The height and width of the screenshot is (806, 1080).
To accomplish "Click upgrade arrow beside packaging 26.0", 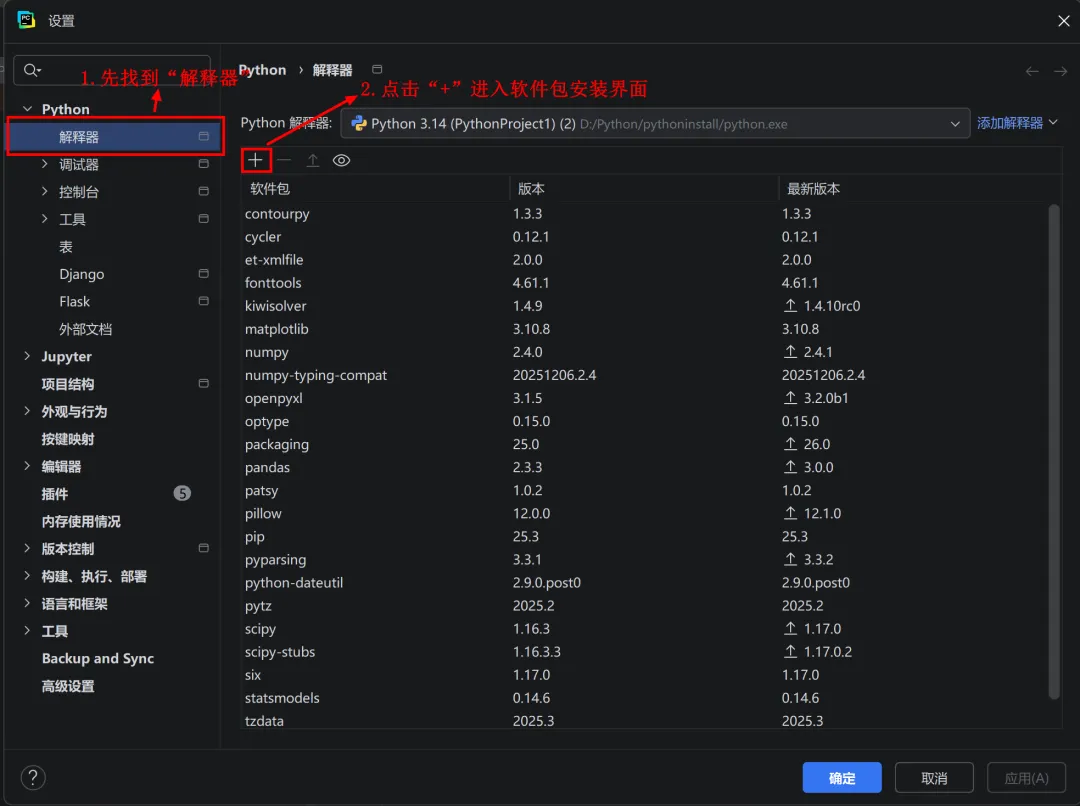I will tap(790, 444).
